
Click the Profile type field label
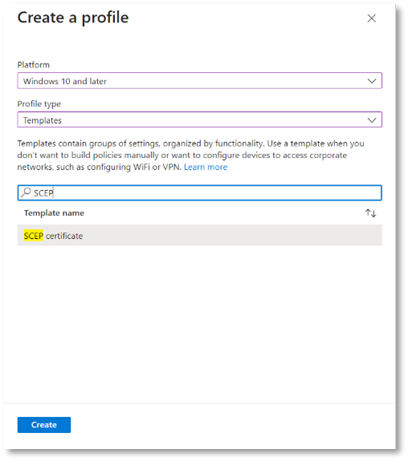coord(39,104)
